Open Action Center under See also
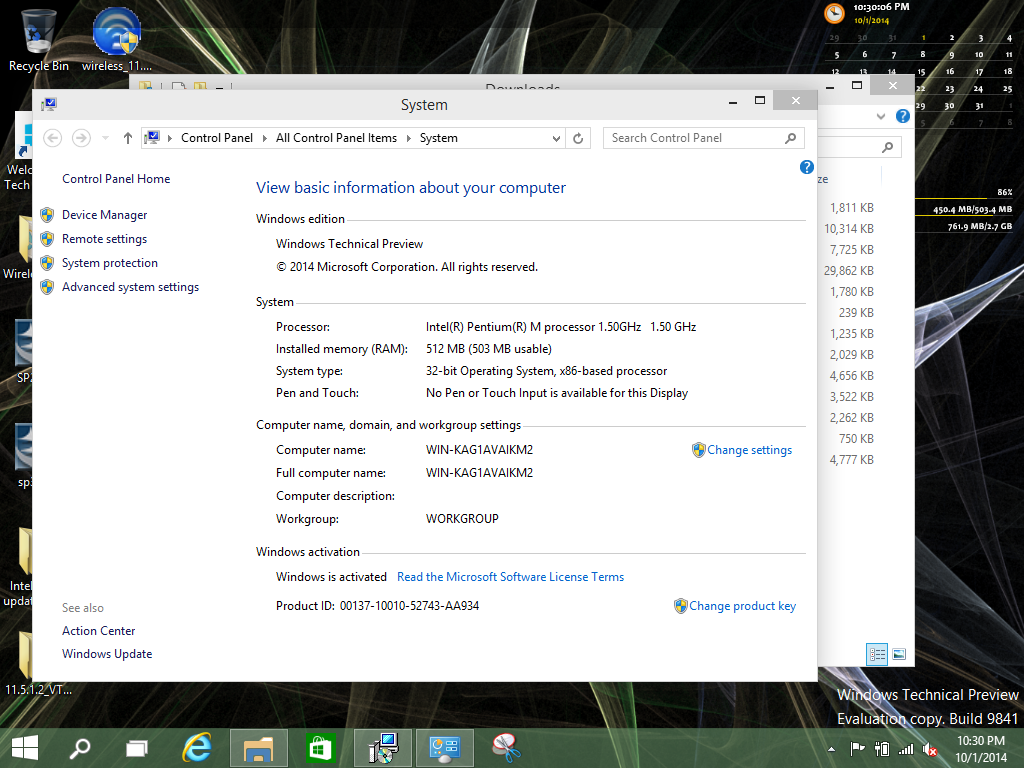1024x768 pixels. tap(99, 631)
